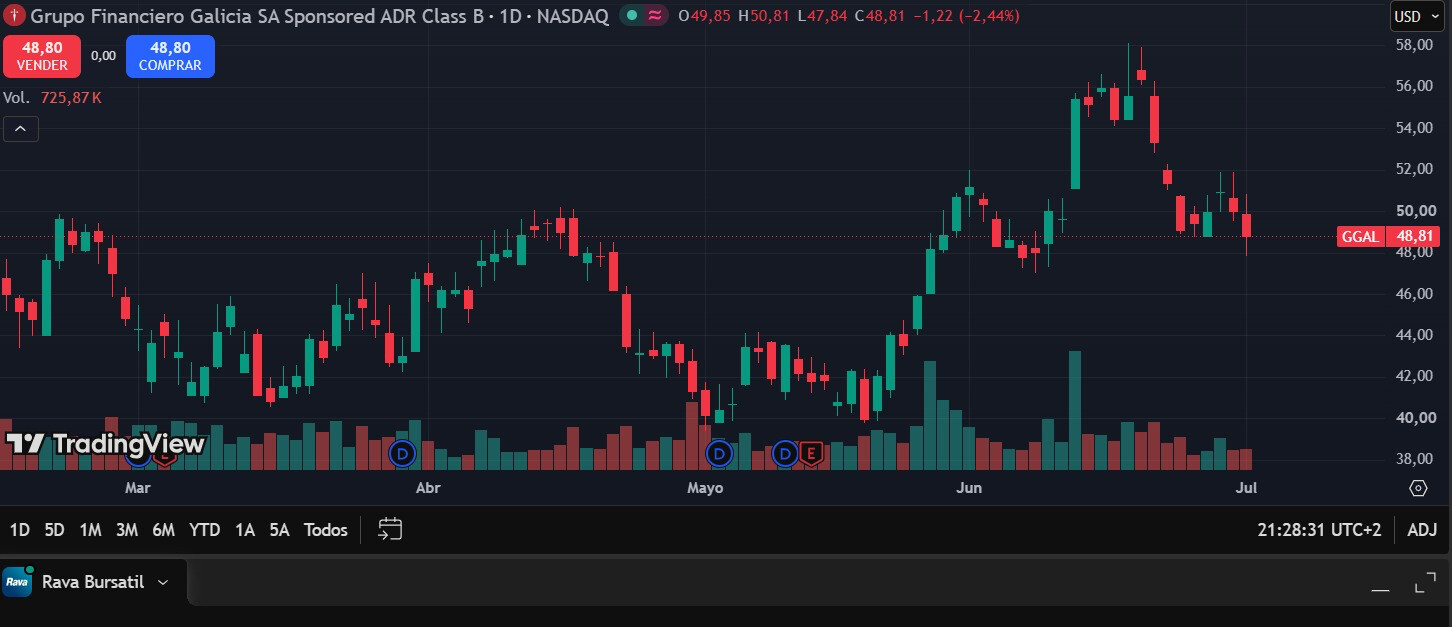The width and height of the screenshot is (1452, 627).
Task: Select the 1D time range
Action: coord(20,530)
